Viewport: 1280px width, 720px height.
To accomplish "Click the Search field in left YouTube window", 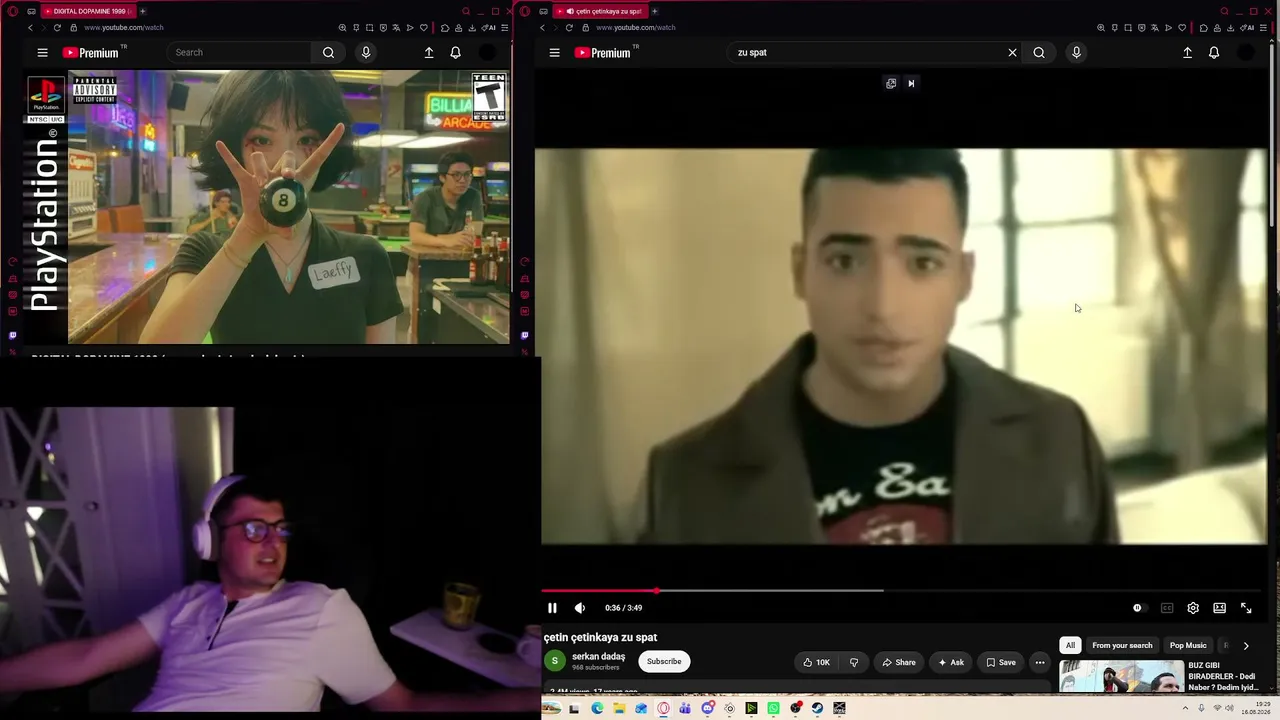I will coord(240,53).
